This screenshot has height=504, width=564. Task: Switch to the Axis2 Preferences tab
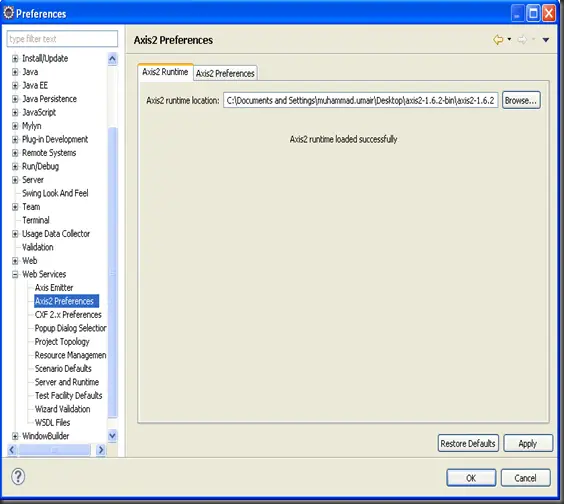click(x=225, y=73)
